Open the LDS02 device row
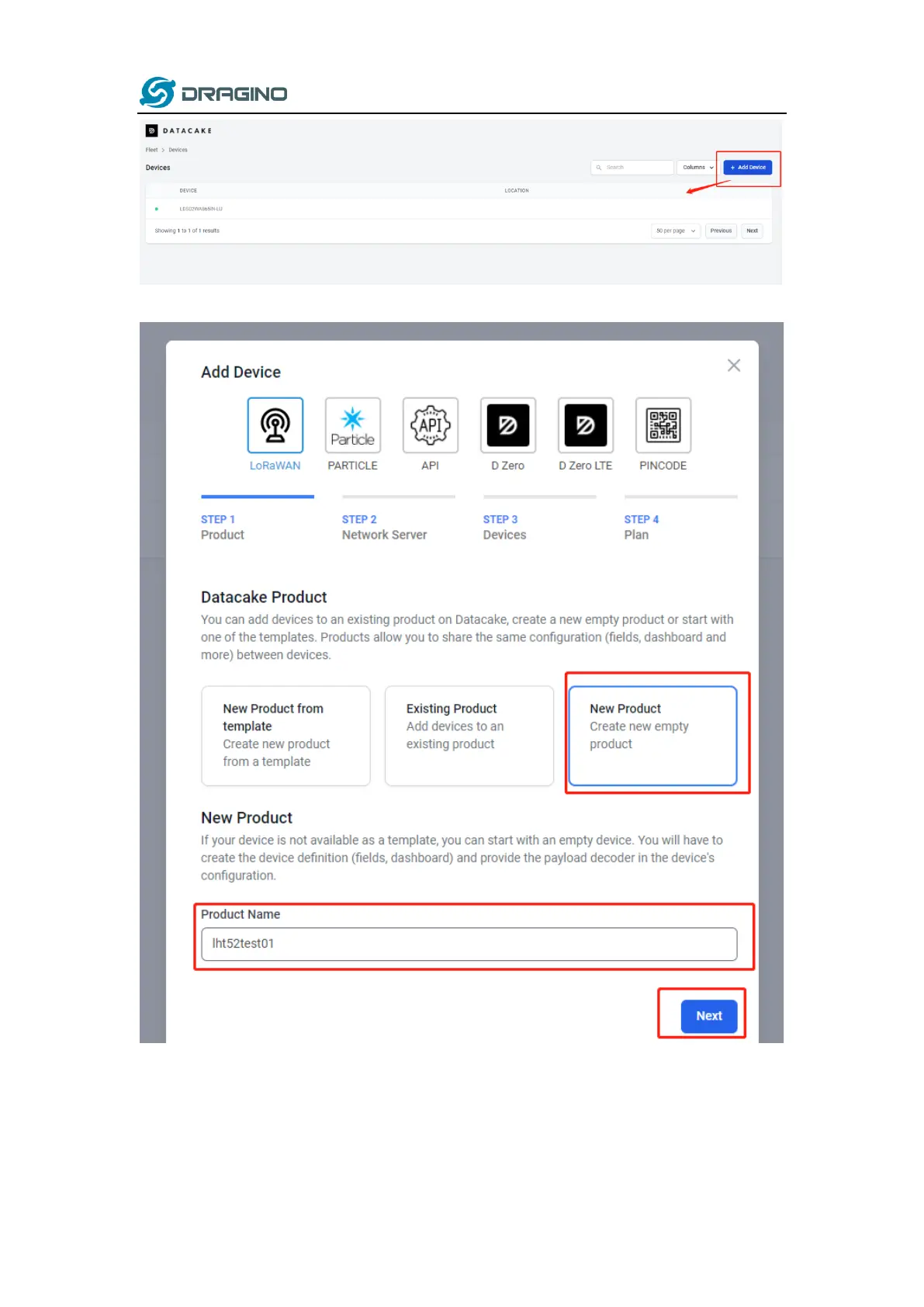Screen dimensions: 924x1307 coord(458,209)
